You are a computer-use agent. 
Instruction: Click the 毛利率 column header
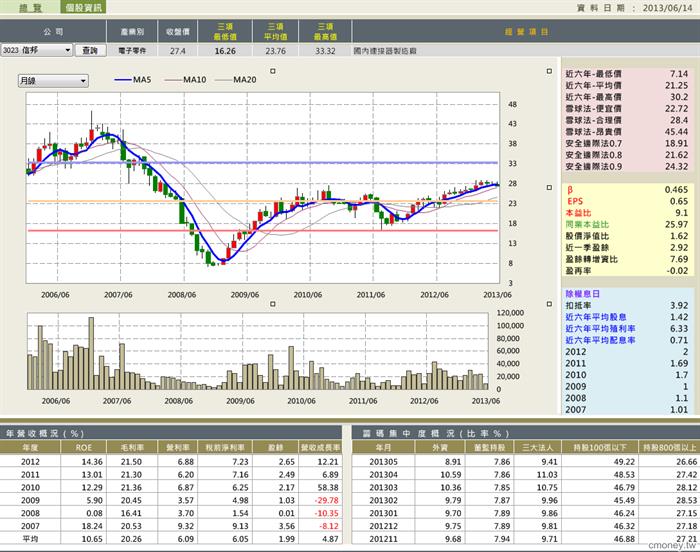(x=131, y=447)
